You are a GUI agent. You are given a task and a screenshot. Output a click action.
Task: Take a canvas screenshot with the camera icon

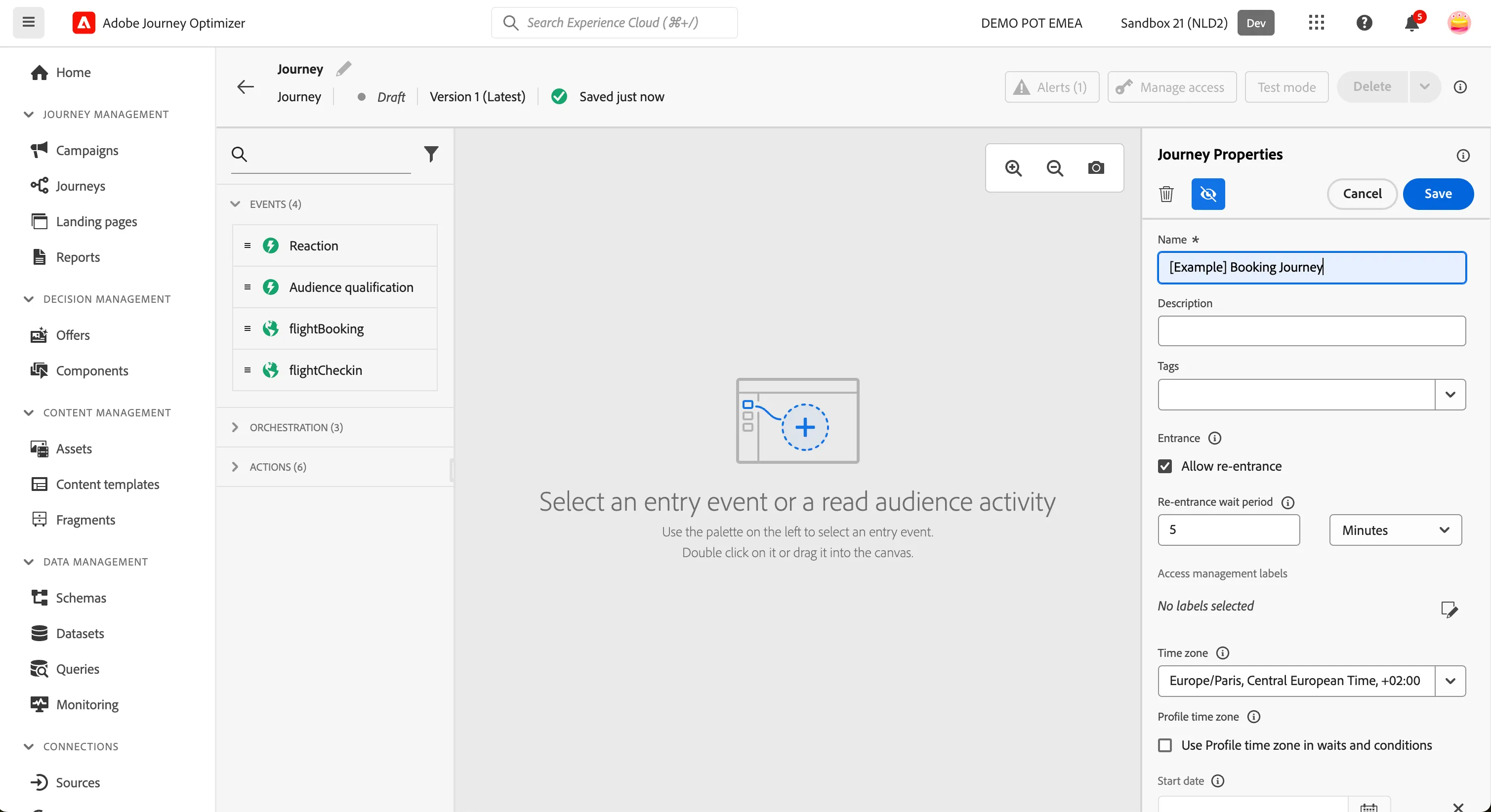pos(1096,168)
